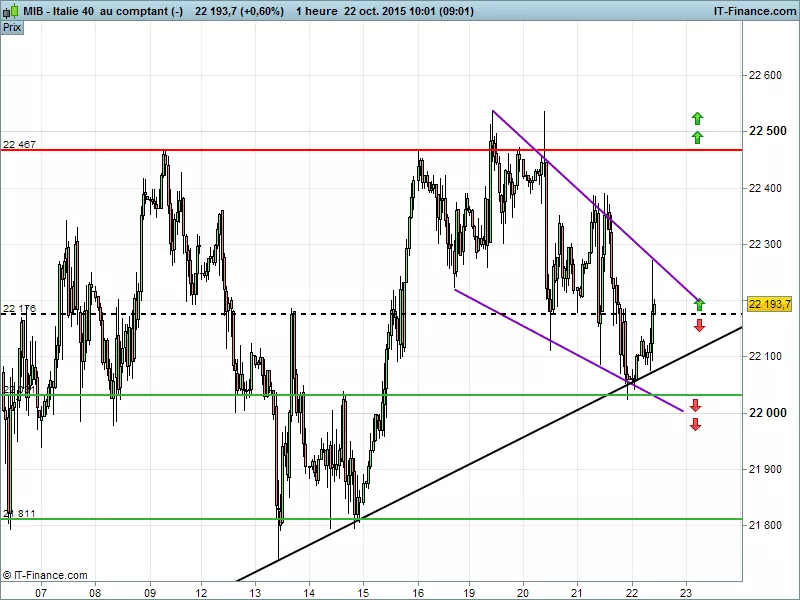Click the 22 oct. 2015 10:01 timestamp
This screenshot has height=600, width=800.
(x=409, y=11)
